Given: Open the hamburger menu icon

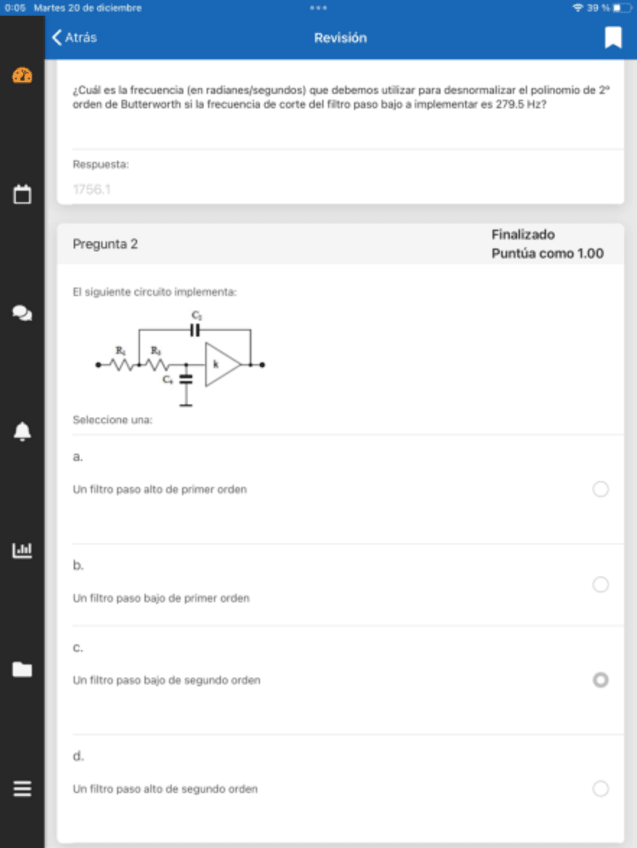Looking at the screenshot, I should 22,788.
